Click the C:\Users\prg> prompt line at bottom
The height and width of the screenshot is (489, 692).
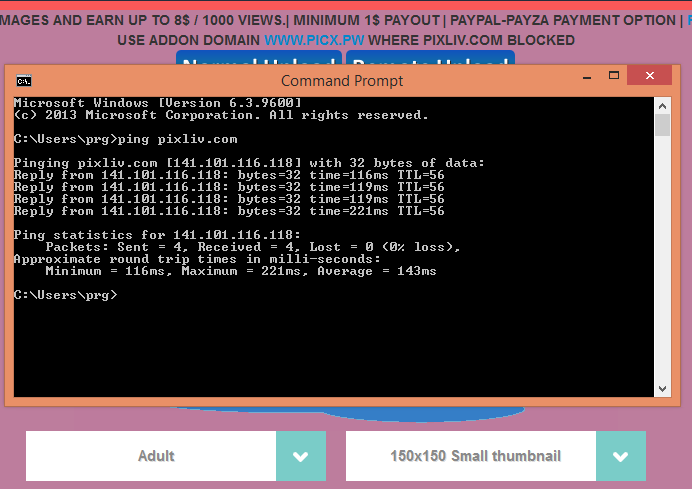pos(66,295)
